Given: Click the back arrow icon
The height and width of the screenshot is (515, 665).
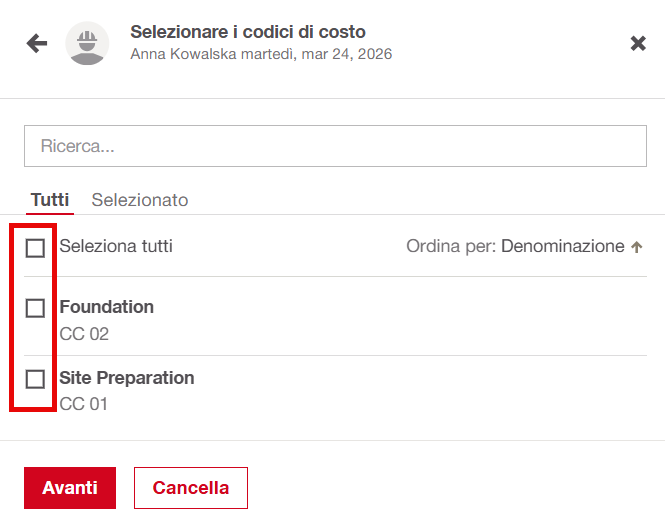Looking at the screenshot, I should tap(37, 43).
